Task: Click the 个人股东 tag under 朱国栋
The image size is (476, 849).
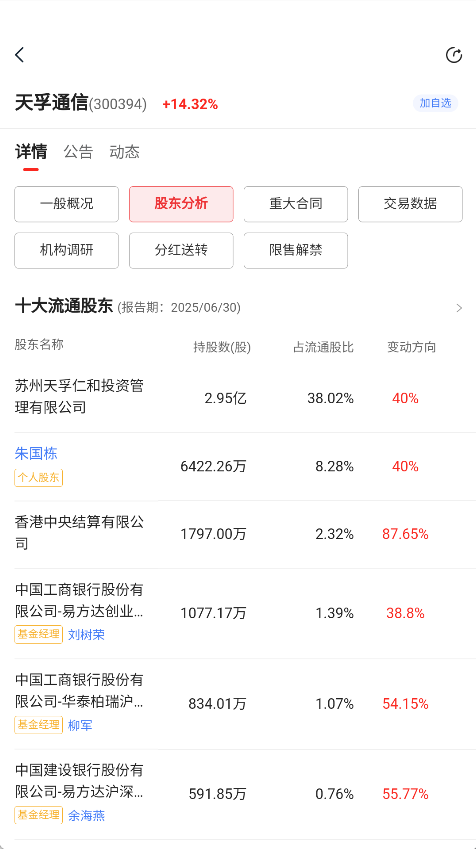Action: pyautogui.click(x=38, y=478)
